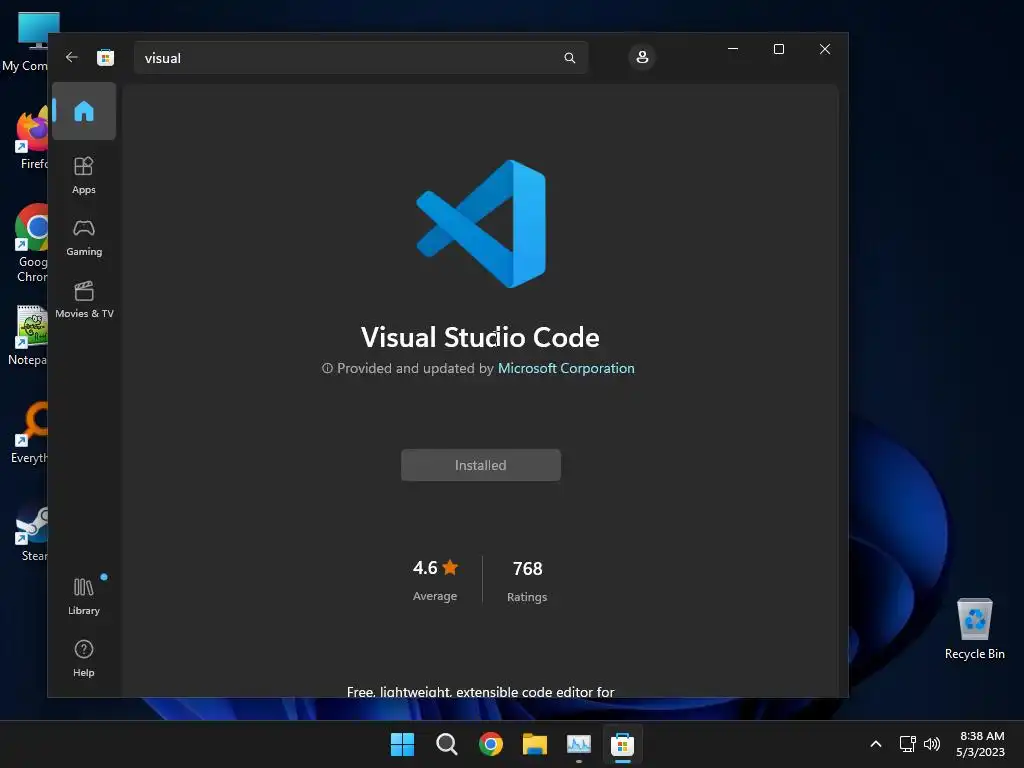Open the network tray icon
The width and height of the screenshot is (1024, 768).
(907, 744)
